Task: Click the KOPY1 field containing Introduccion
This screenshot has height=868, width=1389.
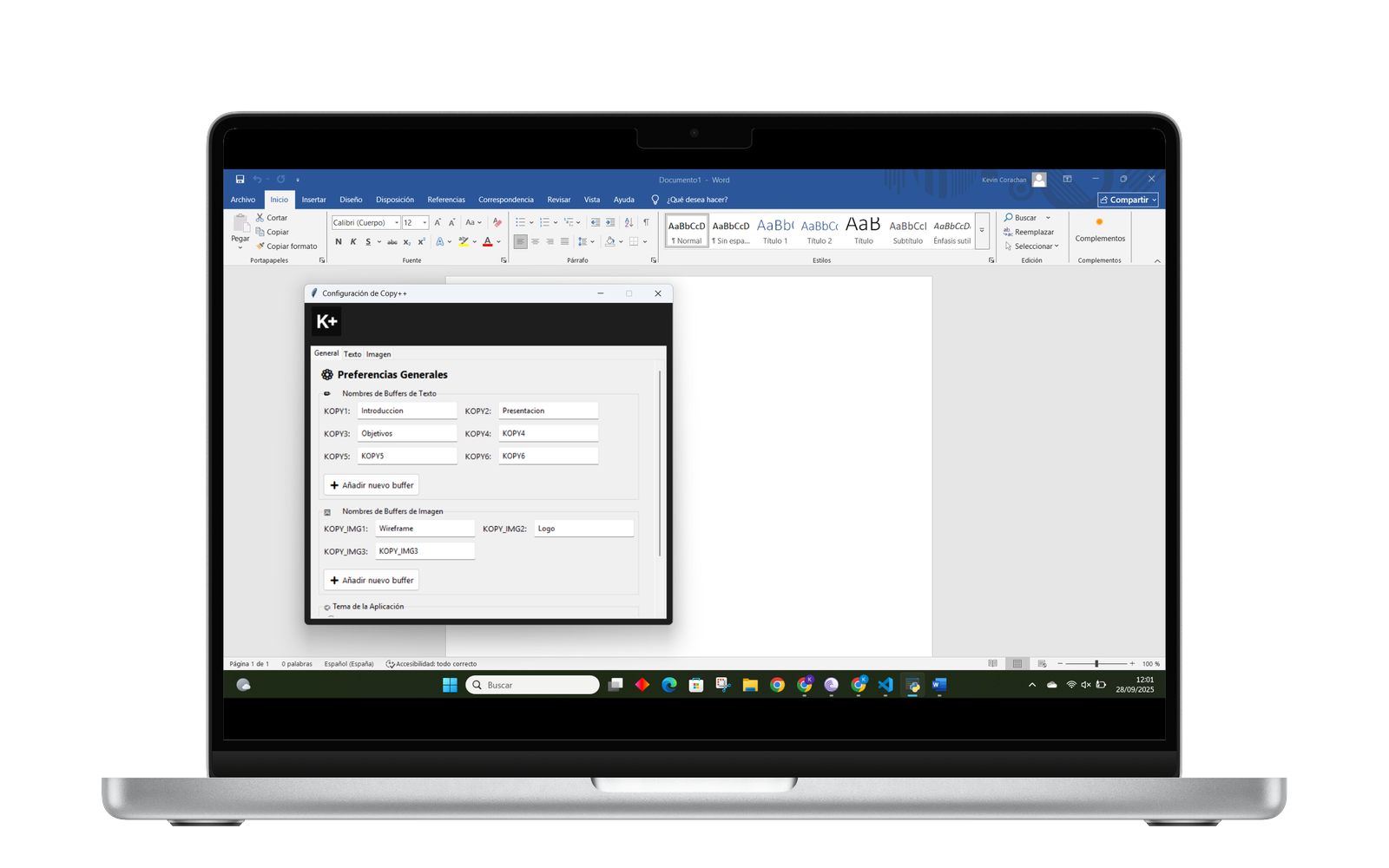Action: click(x=406, y=411)
